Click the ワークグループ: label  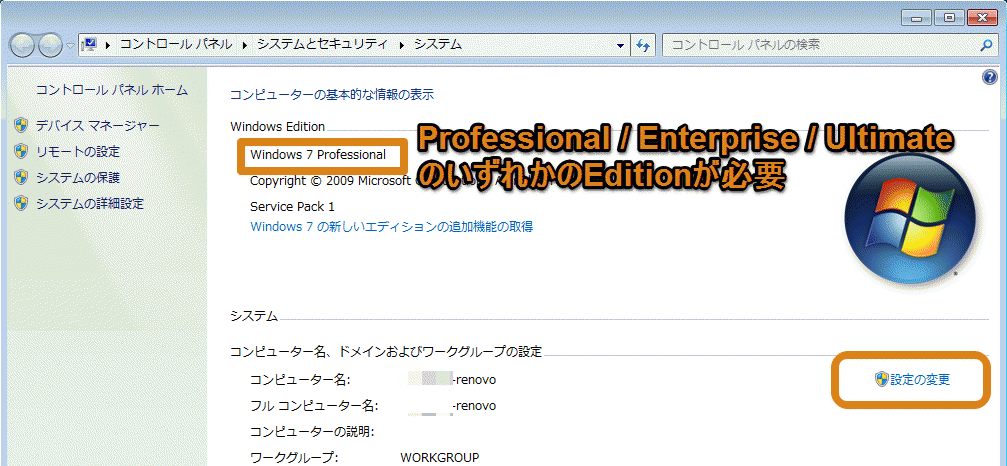[294, 458]
